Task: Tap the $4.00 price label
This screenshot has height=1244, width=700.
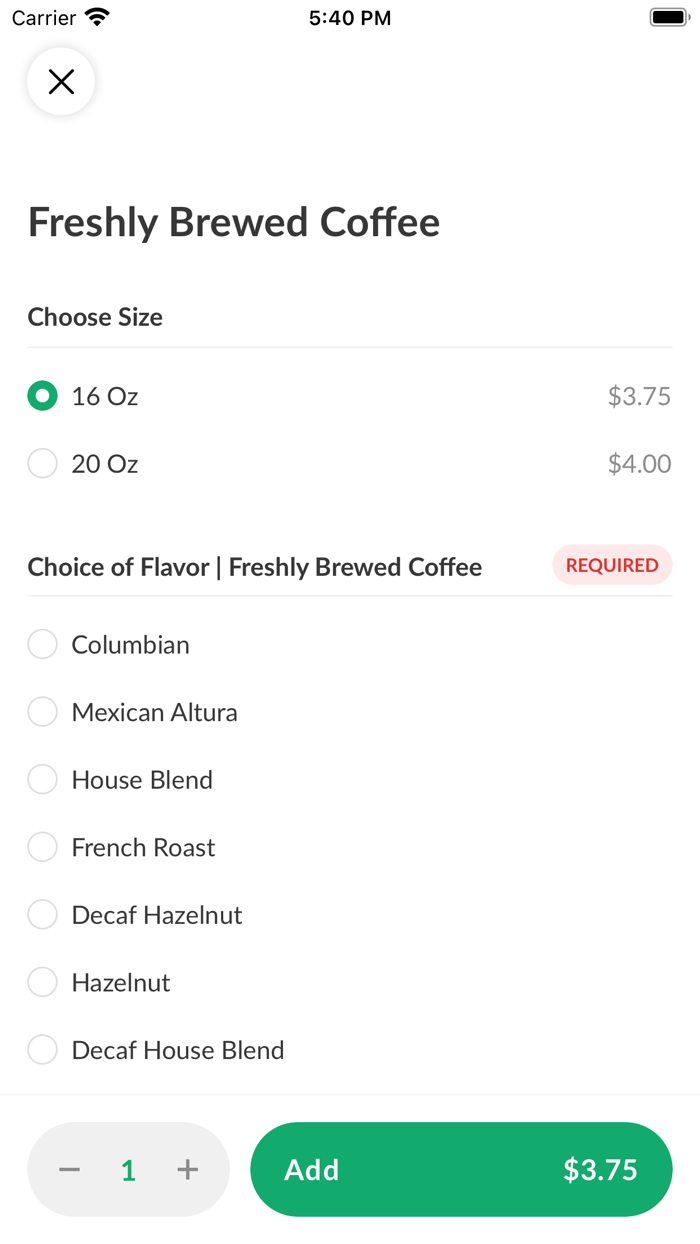Action: click(639, 464)
